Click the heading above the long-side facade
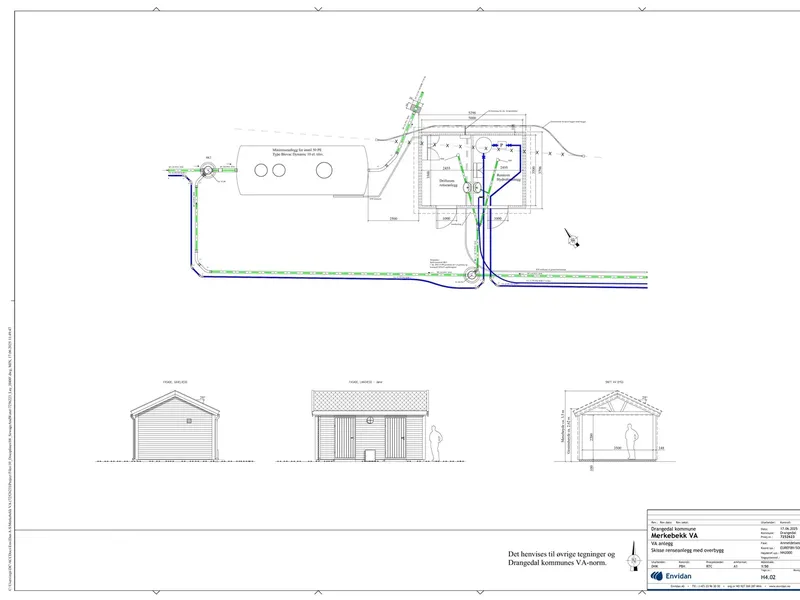This screenshot has width=800, height=600. 365,382
